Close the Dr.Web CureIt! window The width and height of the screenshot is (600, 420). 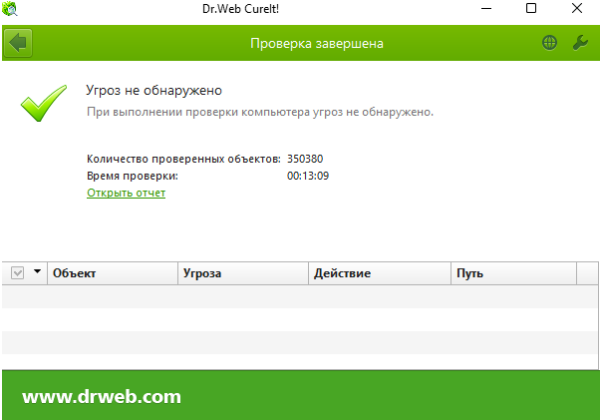577,8
